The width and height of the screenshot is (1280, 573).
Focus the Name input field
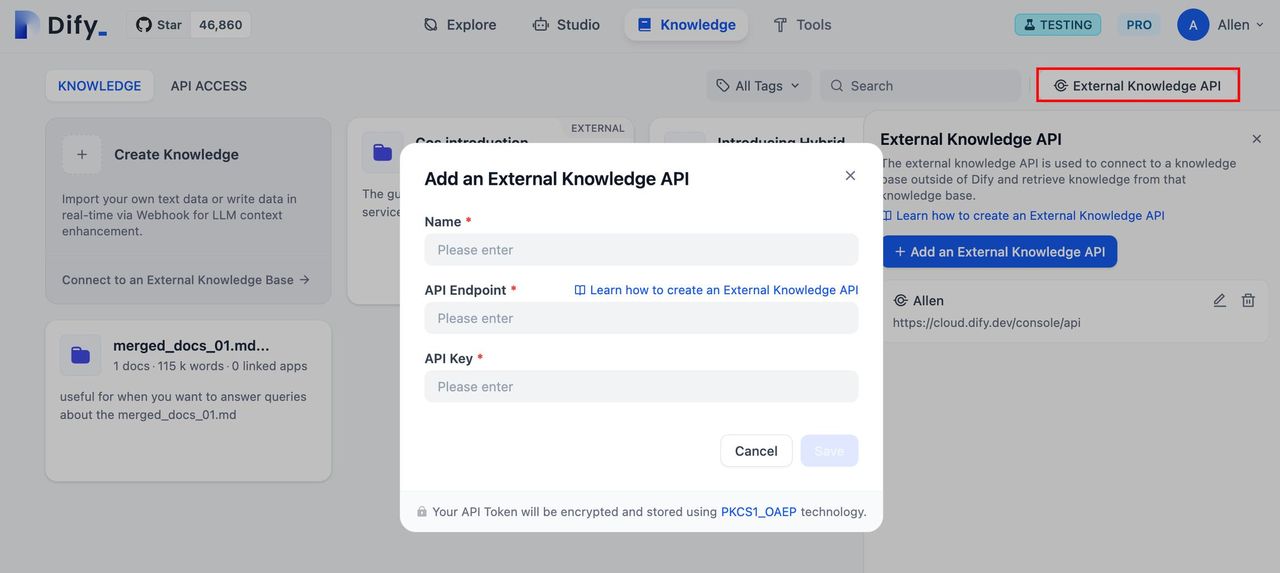(641, 250)
